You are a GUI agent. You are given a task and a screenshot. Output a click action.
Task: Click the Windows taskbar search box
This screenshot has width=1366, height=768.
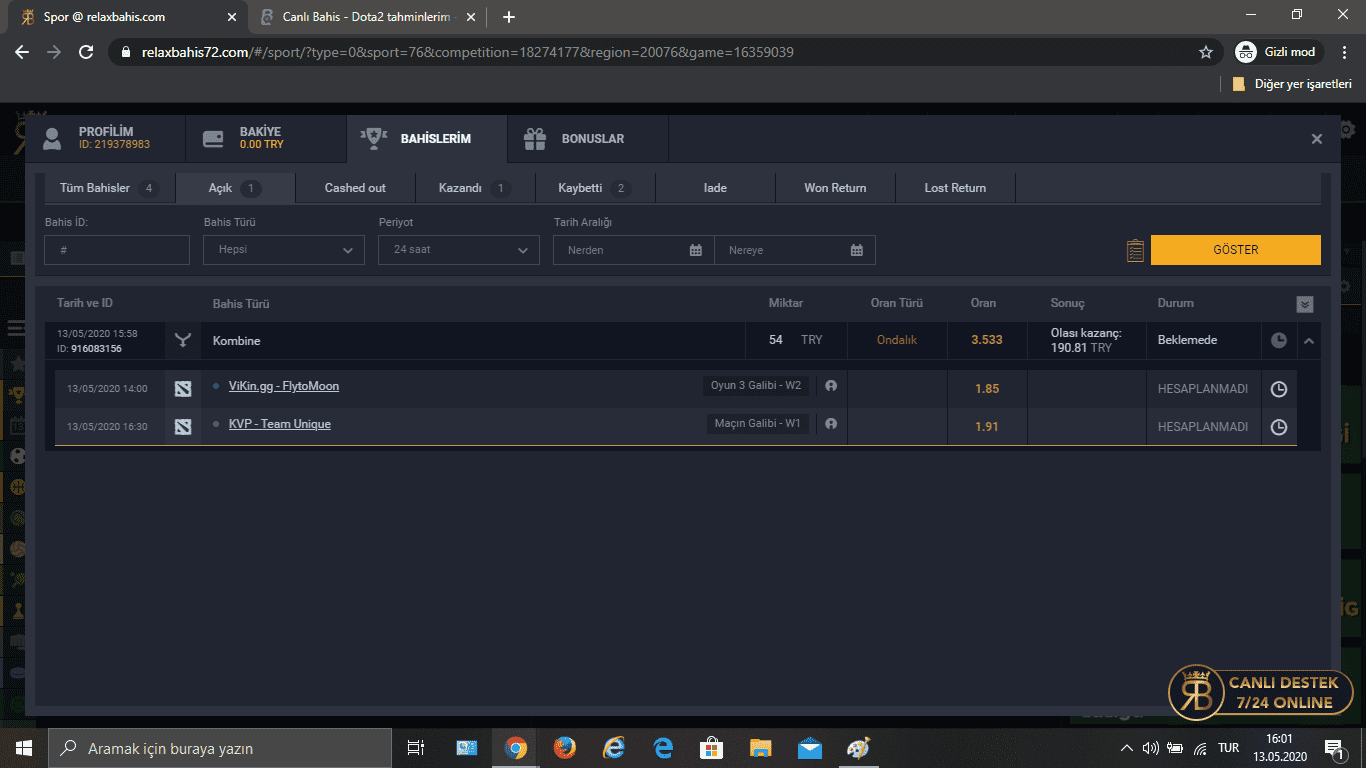click(220, 748)
